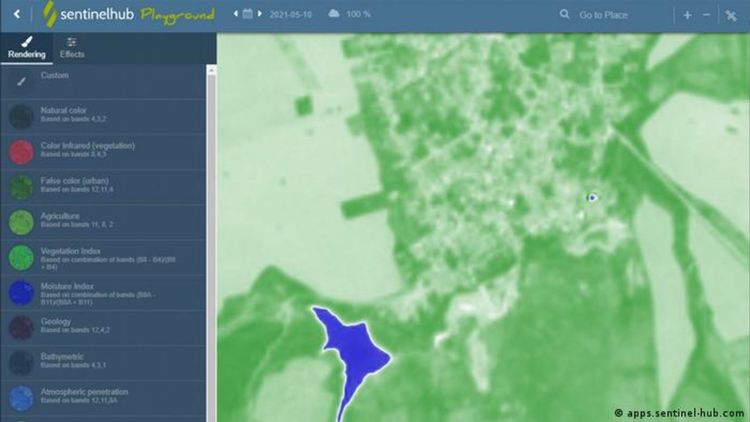The height and width of the screenshot is (422, 750).
Task: Click the rendering list scrollbar
Action: [x=211, y=248]
